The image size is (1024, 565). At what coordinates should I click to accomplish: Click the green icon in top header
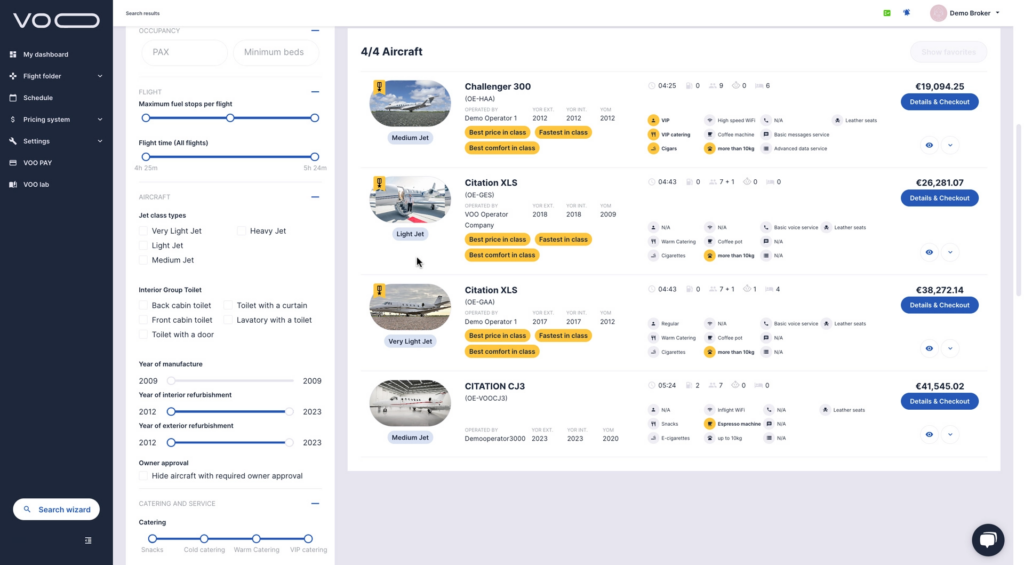886,13
